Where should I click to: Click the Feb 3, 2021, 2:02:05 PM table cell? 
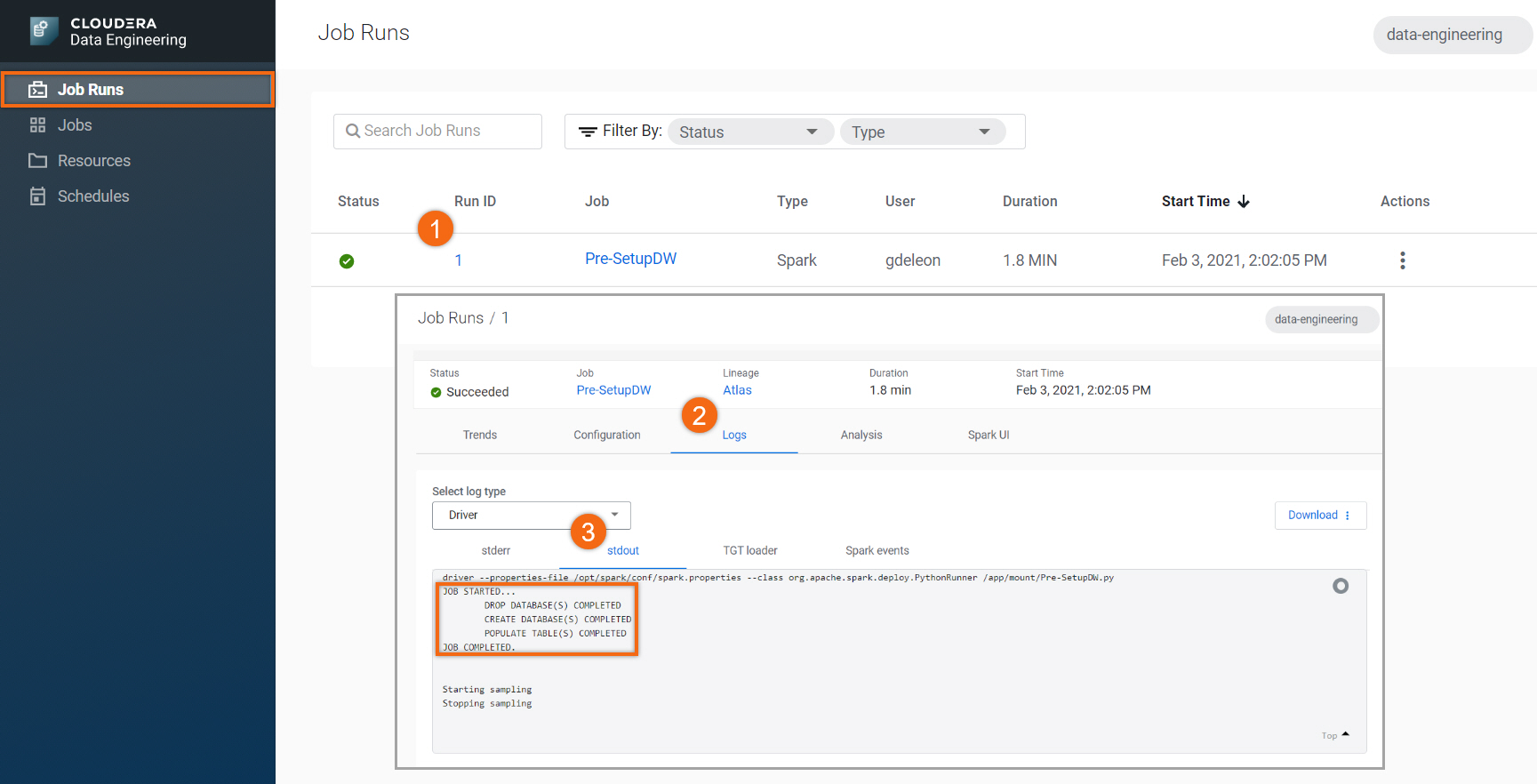(x=1244, y=260)
